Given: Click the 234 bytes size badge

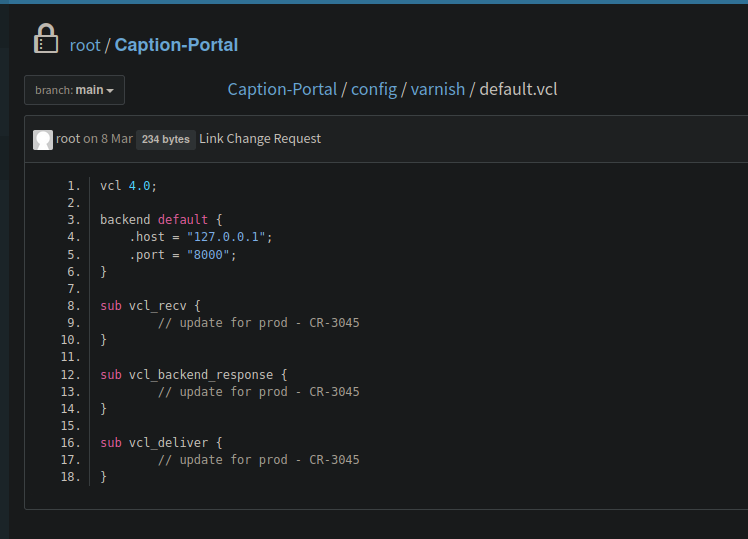Looking at the screenshot, I should (166, 139).
